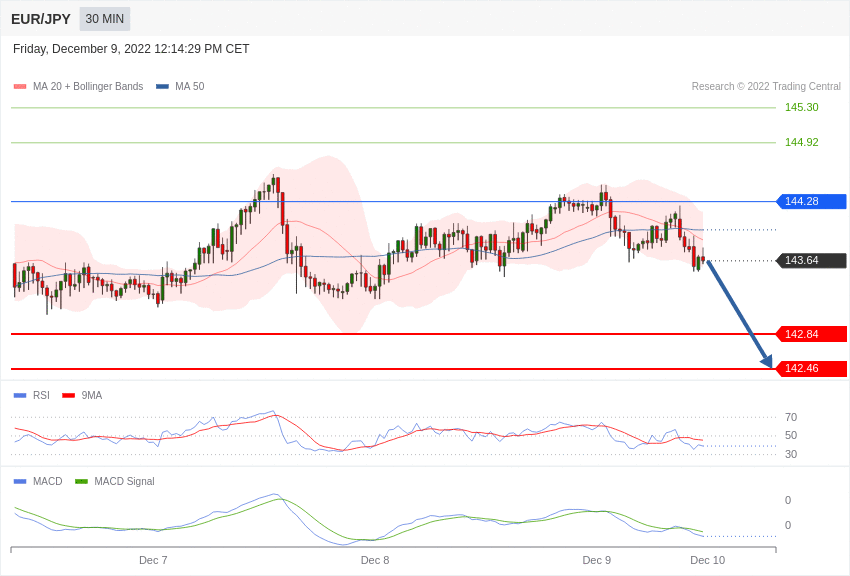Click the blue 144.28 pivot price tag
Screen dimensions: 850x576
pos(812,202)
